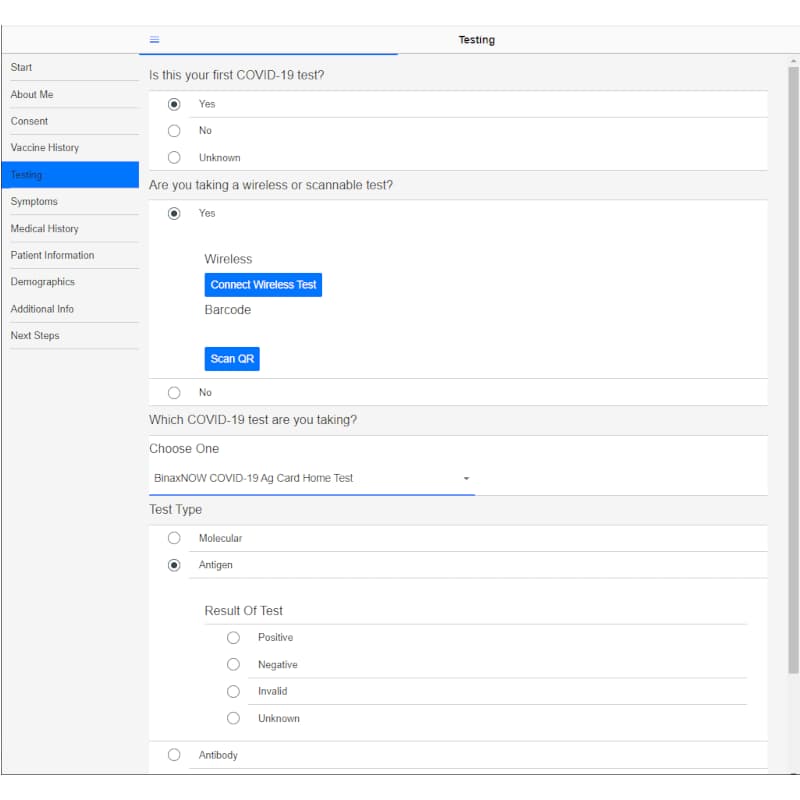Mark test result as Unknown
This screenshot has width=800, height=800.
[233, 718]
